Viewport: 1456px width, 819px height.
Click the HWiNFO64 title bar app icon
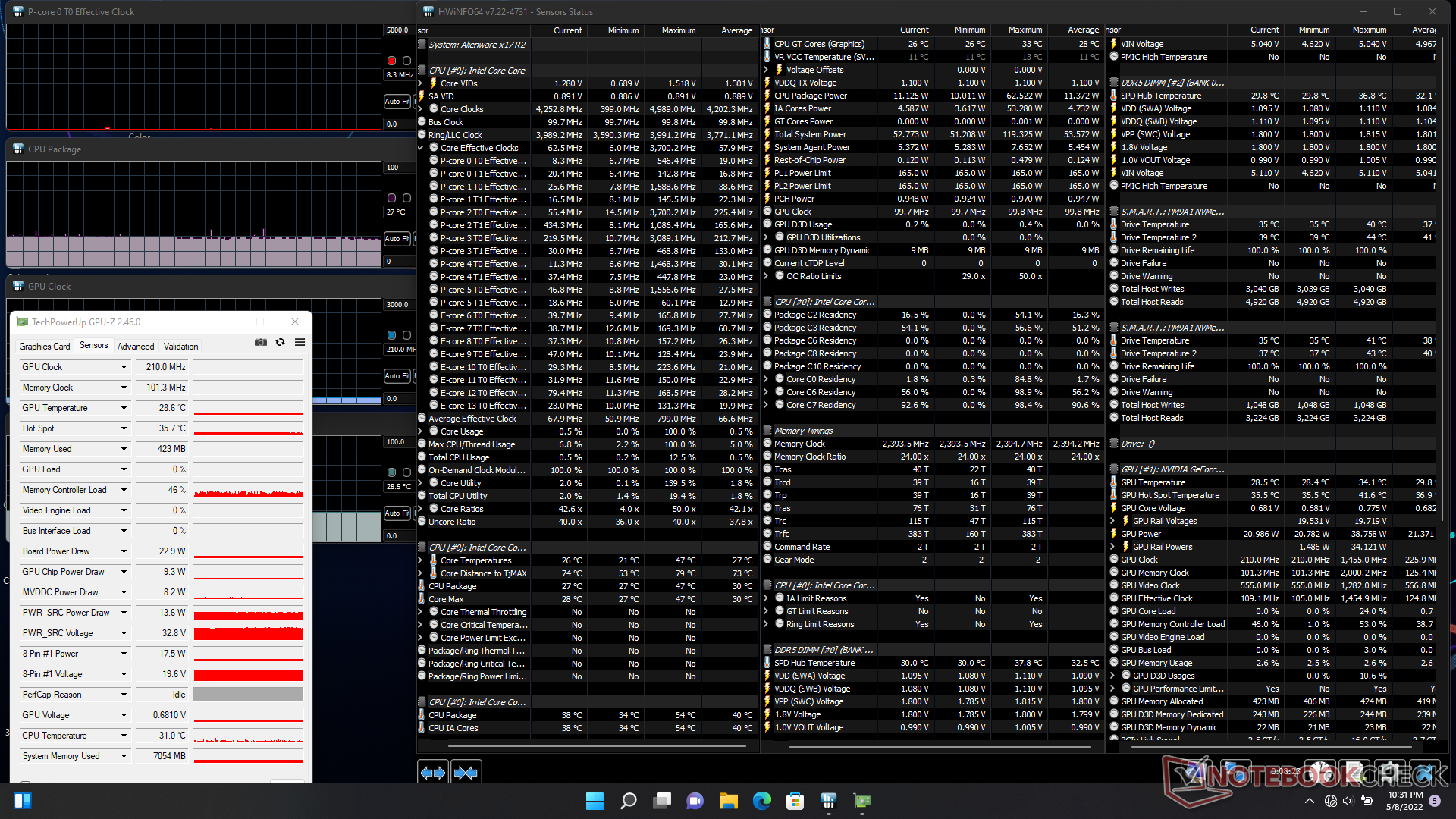click(x=428, y=11)
